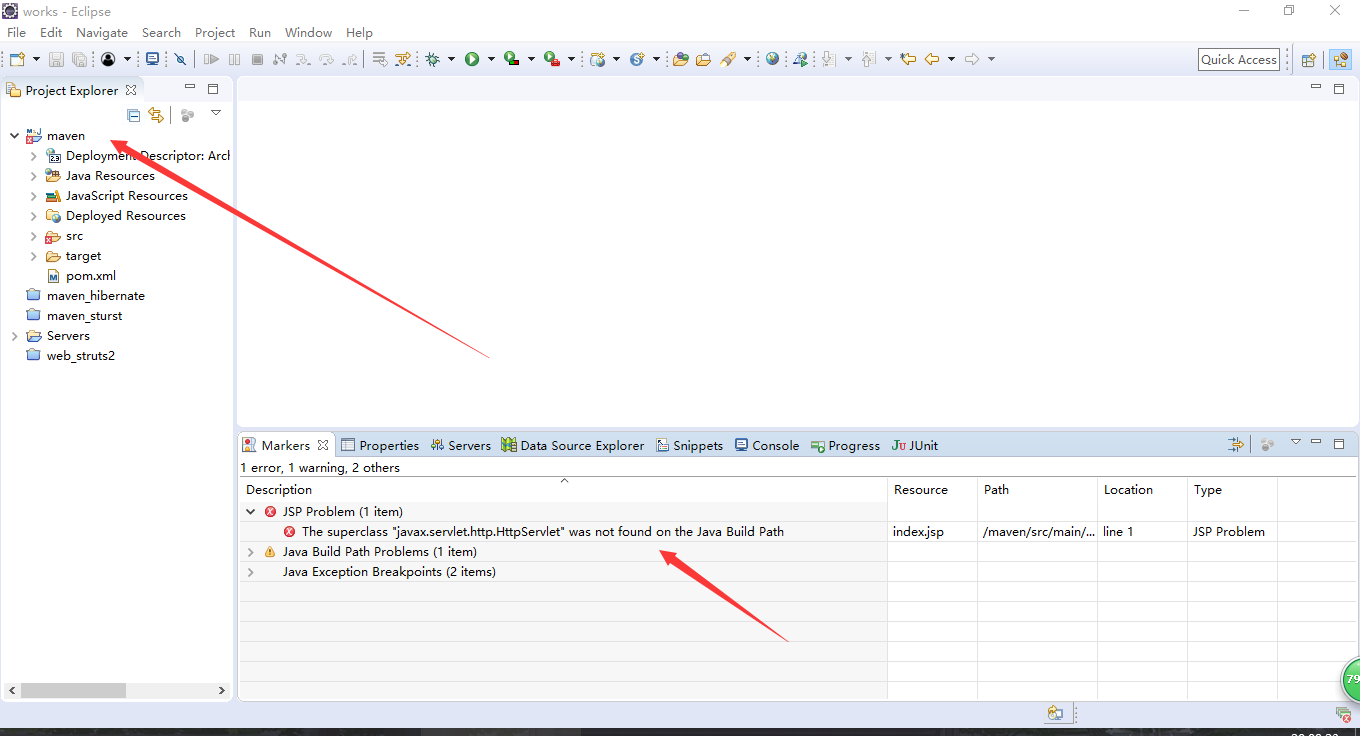Open the Back history dropdown arrow
Viewport: 1360px width, 736px height.
point(951,59)
